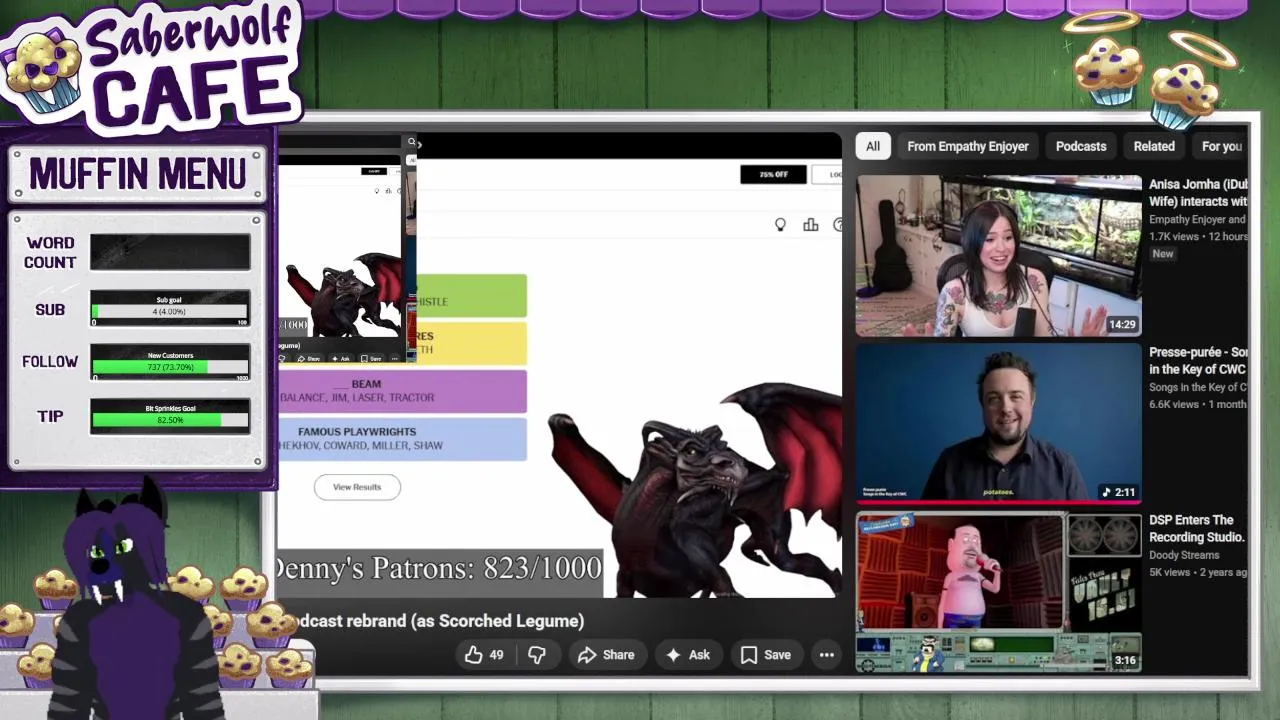Open the Songs in the Key of C channel link
Image resolution: width=1280 pixels, height=720 pixels.
[x=1198, y=387]
